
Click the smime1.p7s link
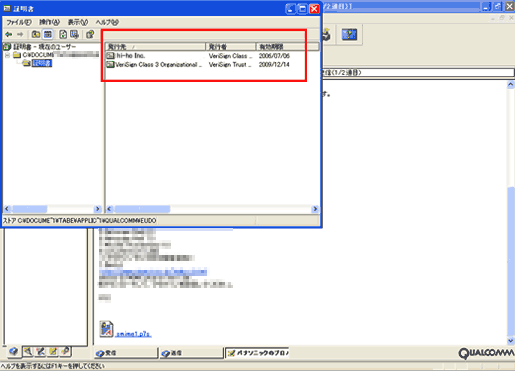coord(133,334)
